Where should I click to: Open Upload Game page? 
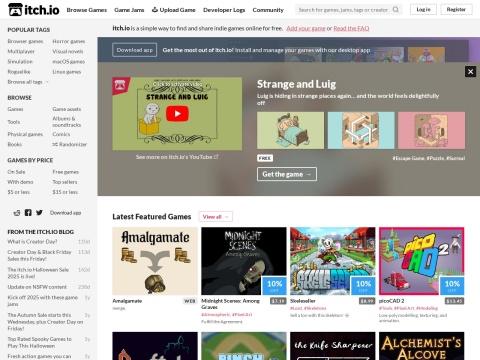tap(173, 10)
